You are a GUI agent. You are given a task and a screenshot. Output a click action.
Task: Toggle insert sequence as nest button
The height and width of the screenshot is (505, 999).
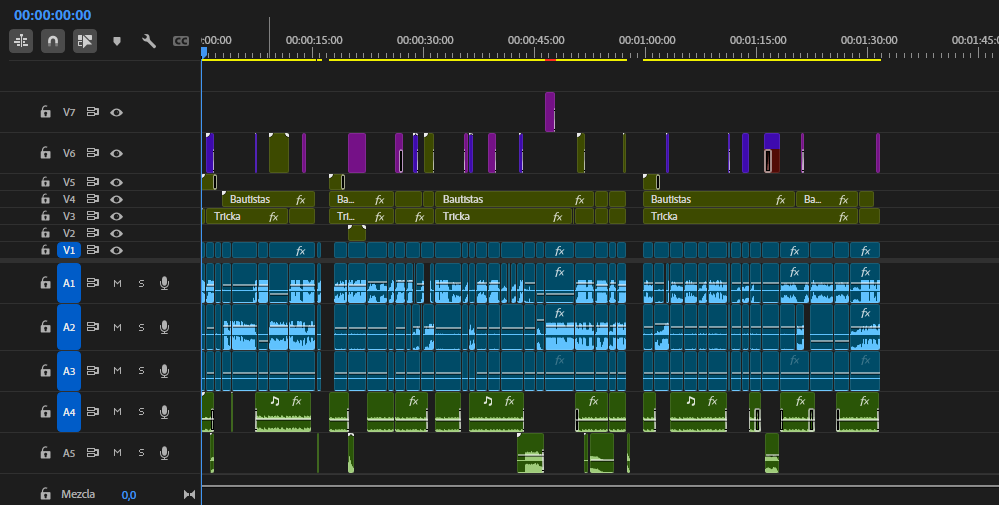tap(21, 41)
